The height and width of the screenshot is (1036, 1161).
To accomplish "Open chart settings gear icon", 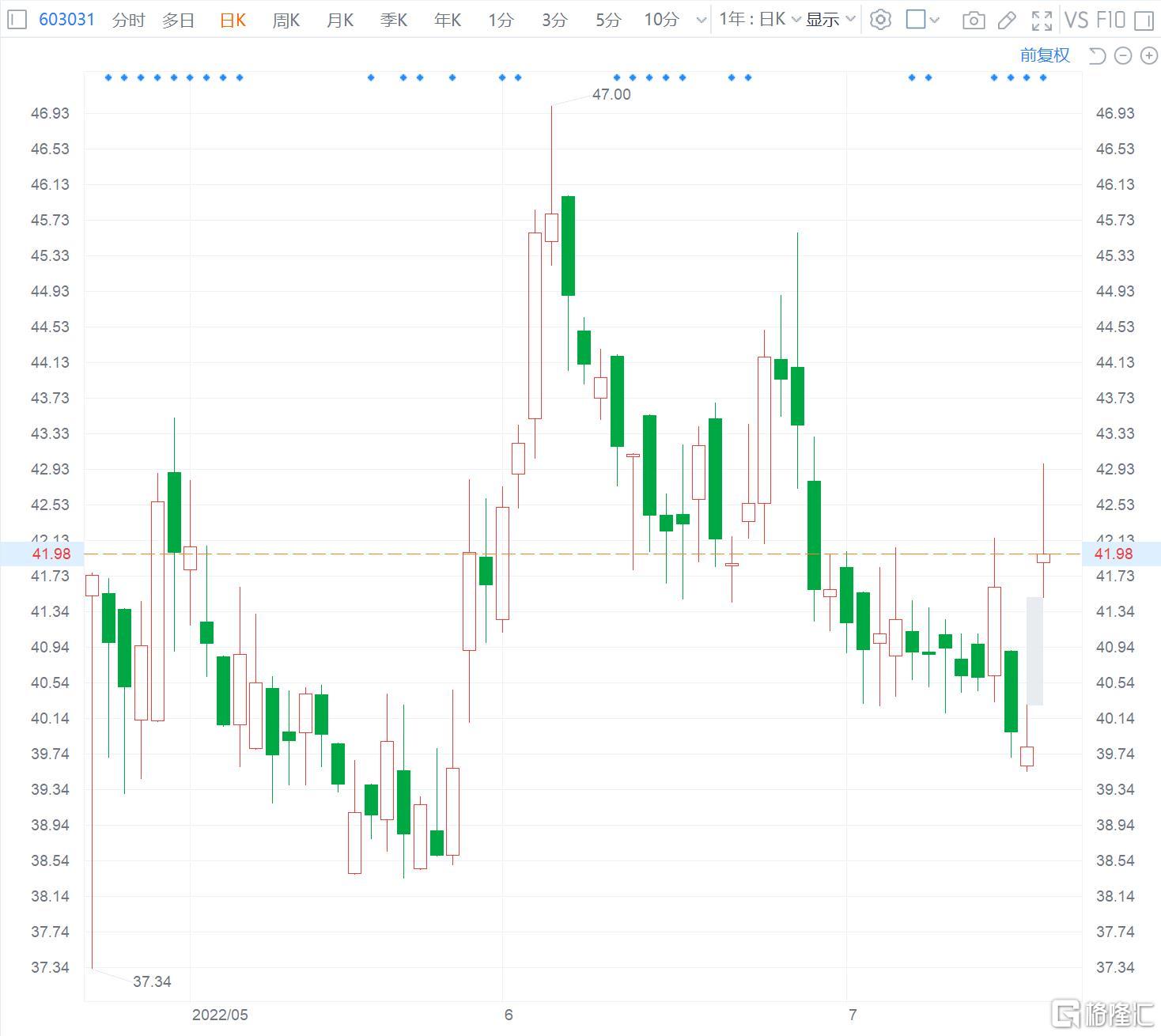I will pyautogui.click(x=880, y=20).
